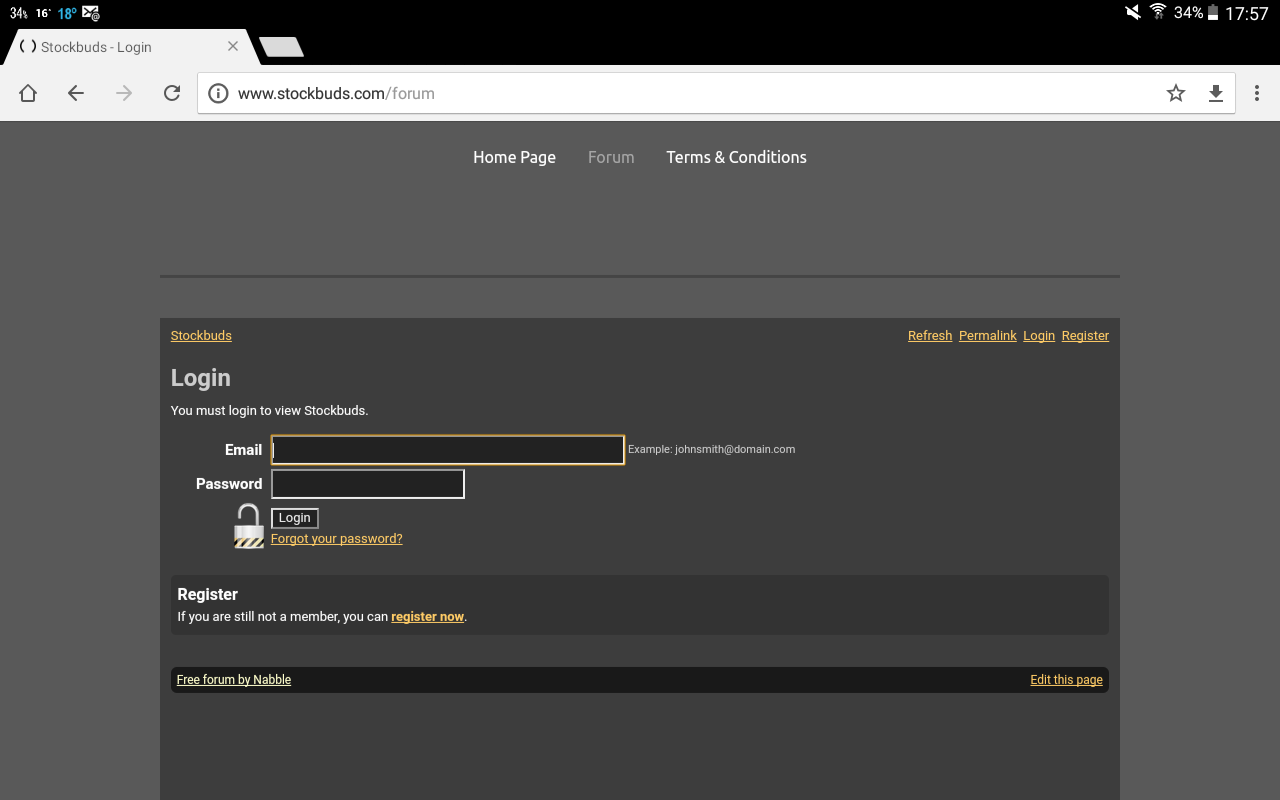This screenshot has width=1280, height=800.
Task: Follow the register now link
Action: coord(427,617)
